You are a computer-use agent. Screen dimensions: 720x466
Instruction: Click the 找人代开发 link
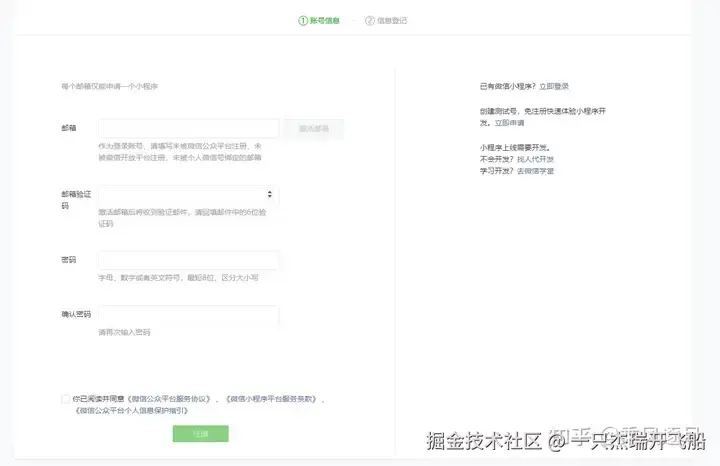tap(535, 159)
